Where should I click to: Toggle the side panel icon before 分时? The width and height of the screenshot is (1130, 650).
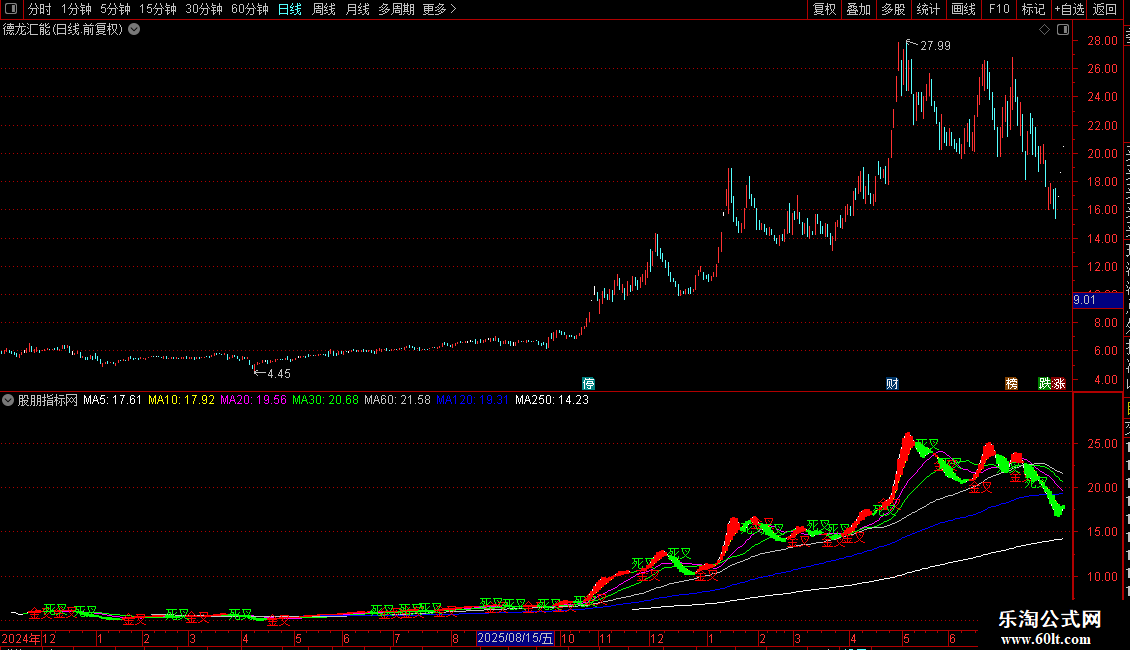point(11,9)
